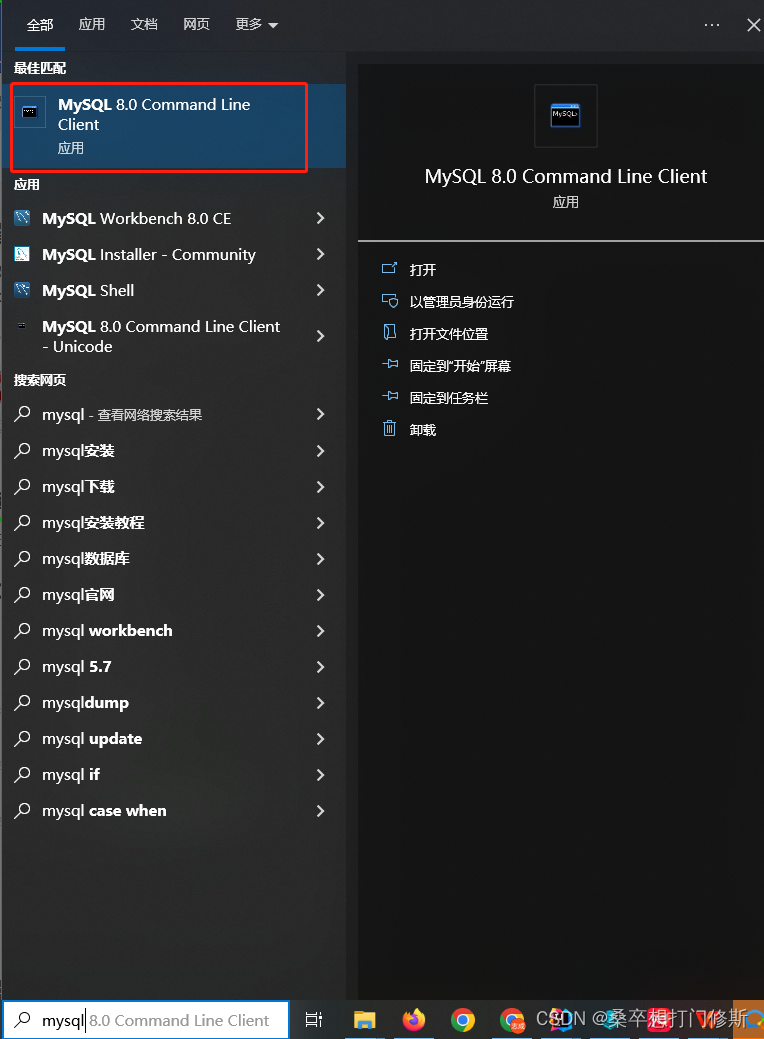Open File Explorer from the taskbar
This screenshot has width=764, height=1039.
[364, 1019]
